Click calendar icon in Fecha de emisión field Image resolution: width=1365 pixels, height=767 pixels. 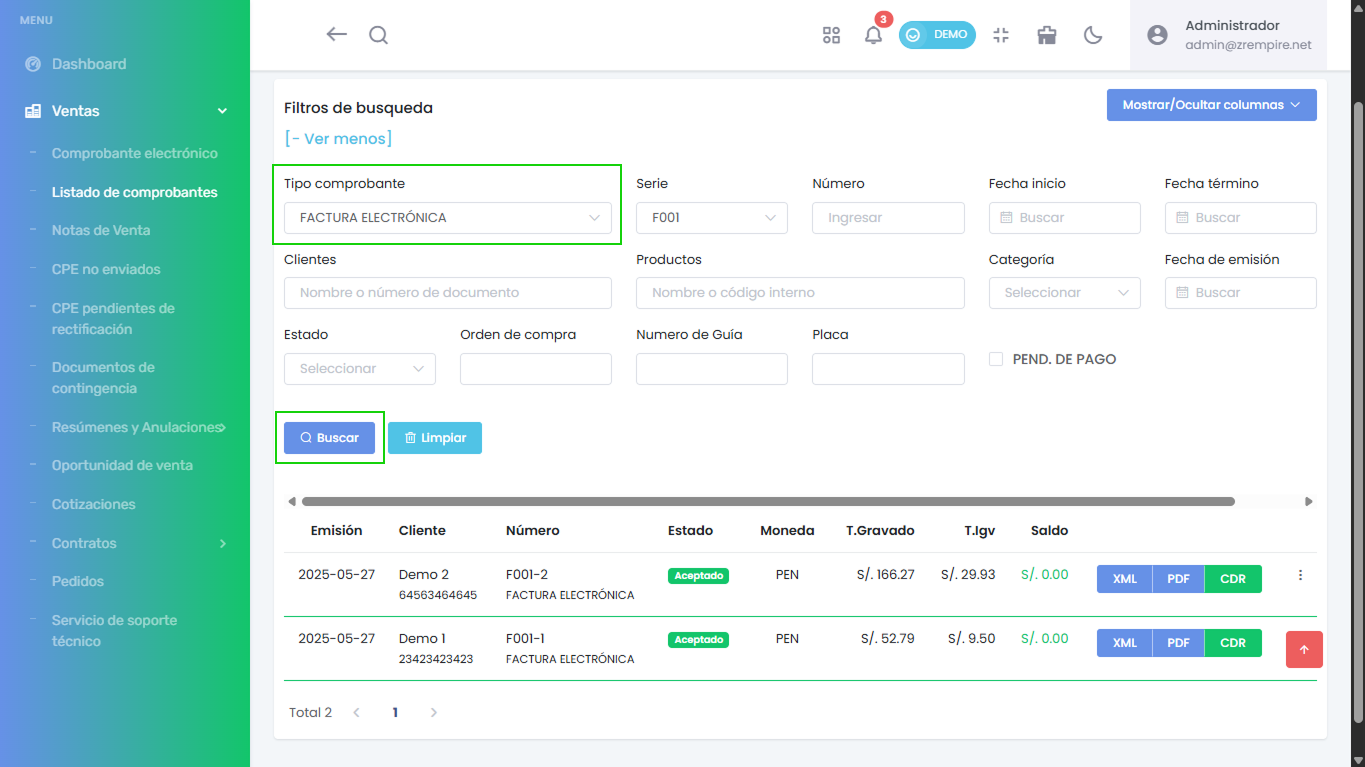coord(1183,293)
